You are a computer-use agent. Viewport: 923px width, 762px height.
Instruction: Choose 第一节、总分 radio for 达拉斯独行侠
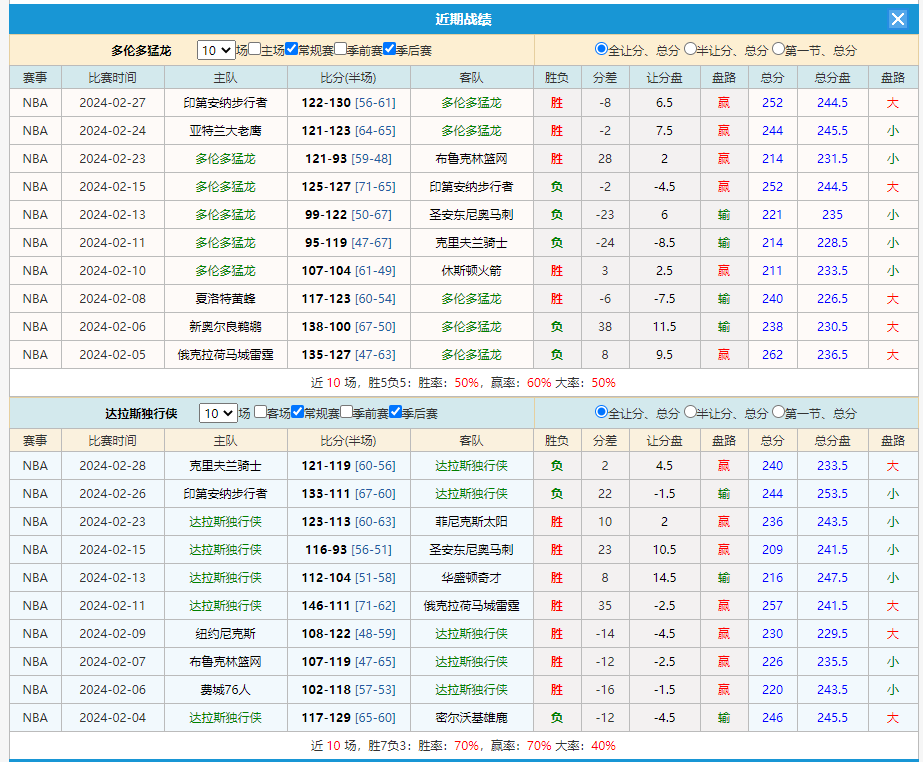point(778,412)
